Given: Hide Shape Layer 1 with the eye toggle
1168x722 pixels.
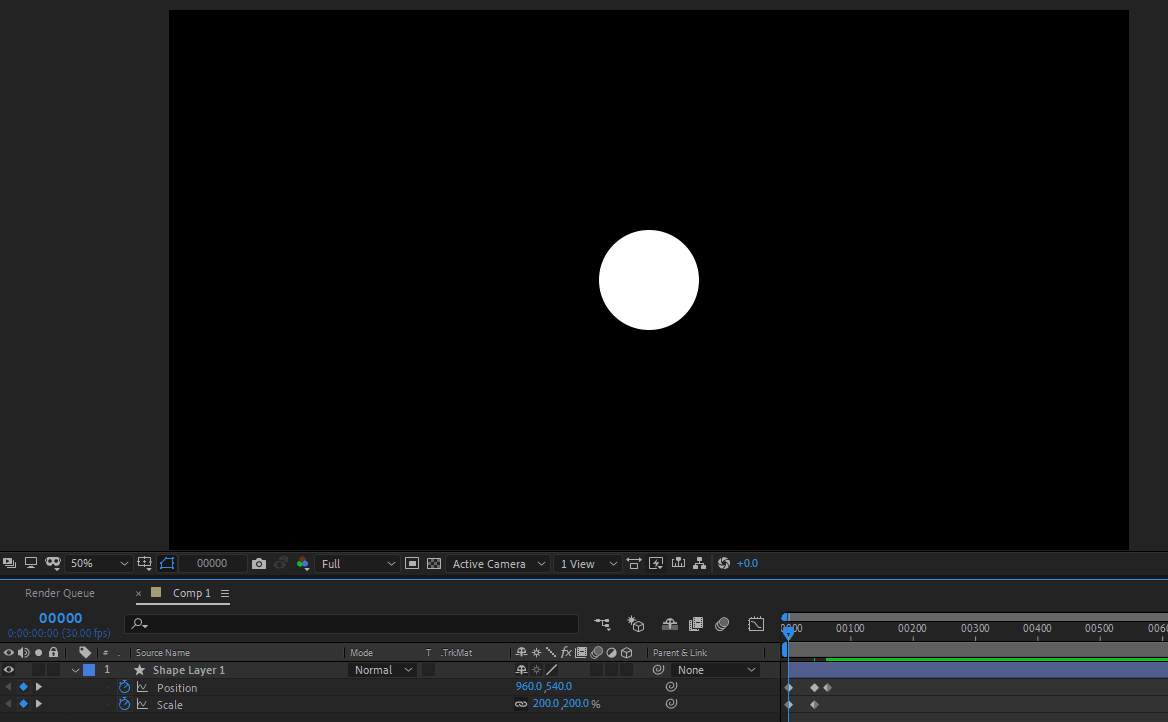Looking at the screenshot, I should (x=9, y=670).
